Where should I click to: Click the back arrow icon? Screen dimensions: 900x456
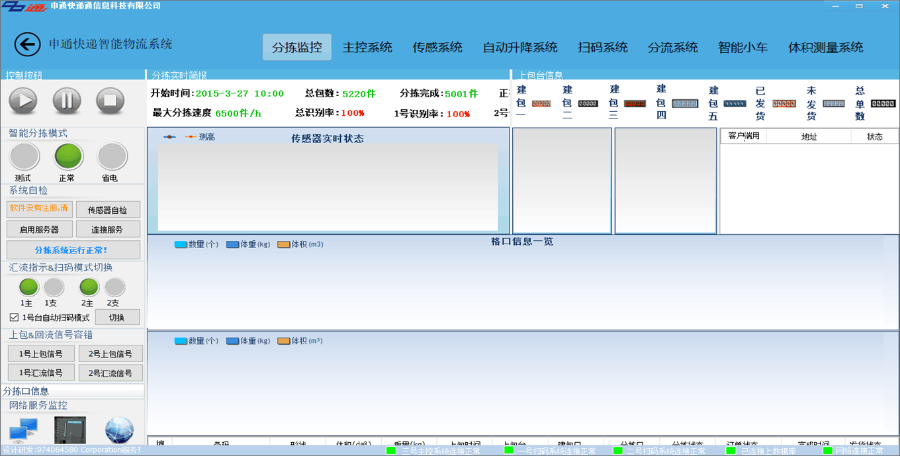[27, 44]
